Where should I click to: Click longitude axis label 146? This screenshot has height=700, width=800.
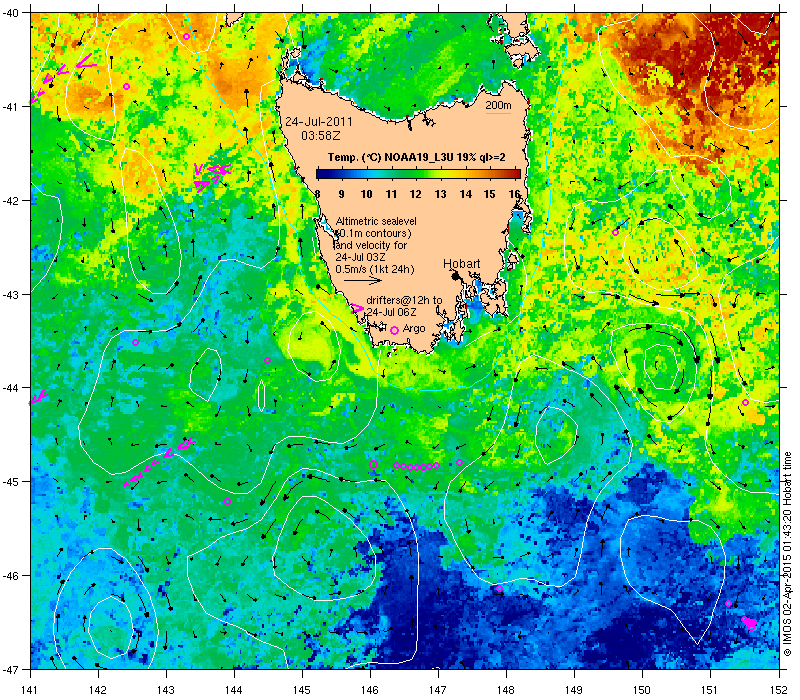point(370,690)
